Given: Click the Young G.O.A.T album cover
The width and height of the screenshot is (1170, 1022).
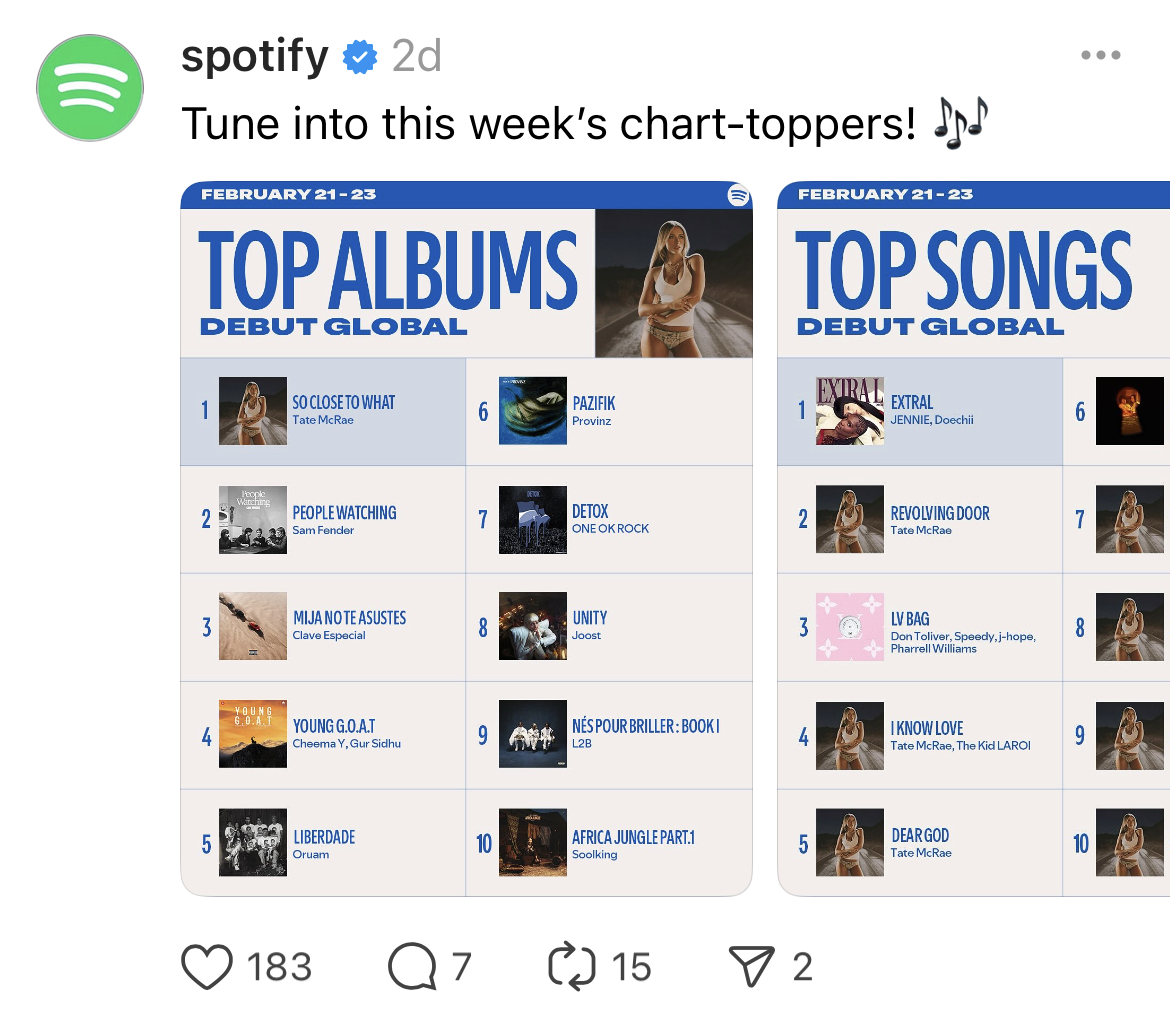Looking at the screenshot, I should pyautogui.click(x=253, y=734).
